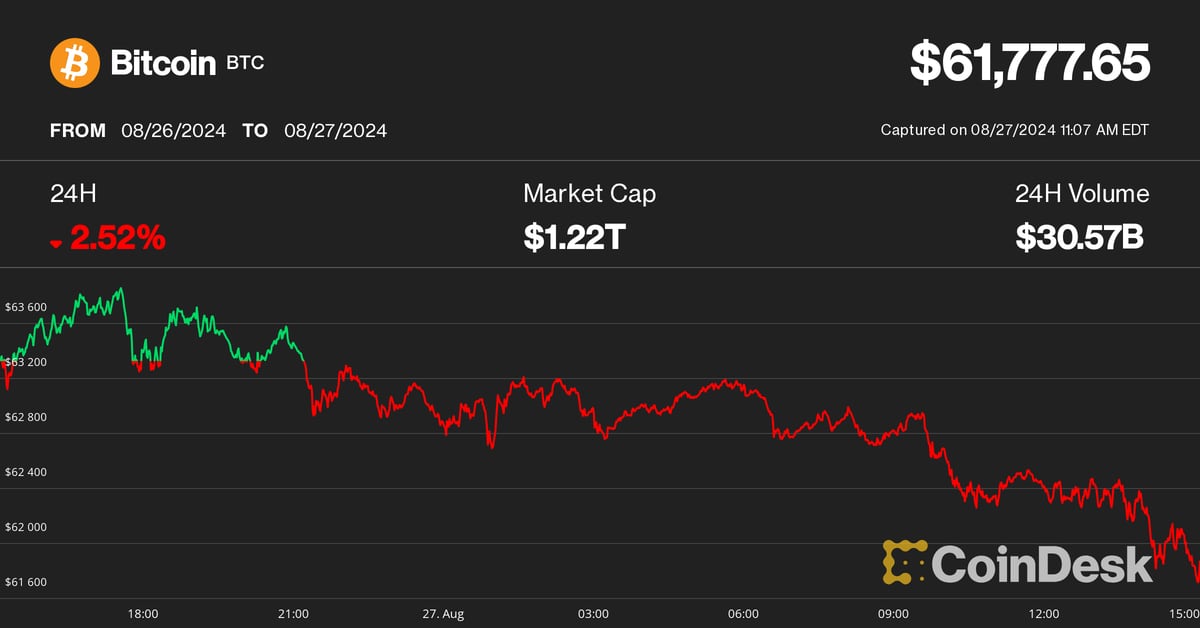The image size is (1200, 628).
Task: Click the $63 600 price axis label
Action: (x=26, y=307)
